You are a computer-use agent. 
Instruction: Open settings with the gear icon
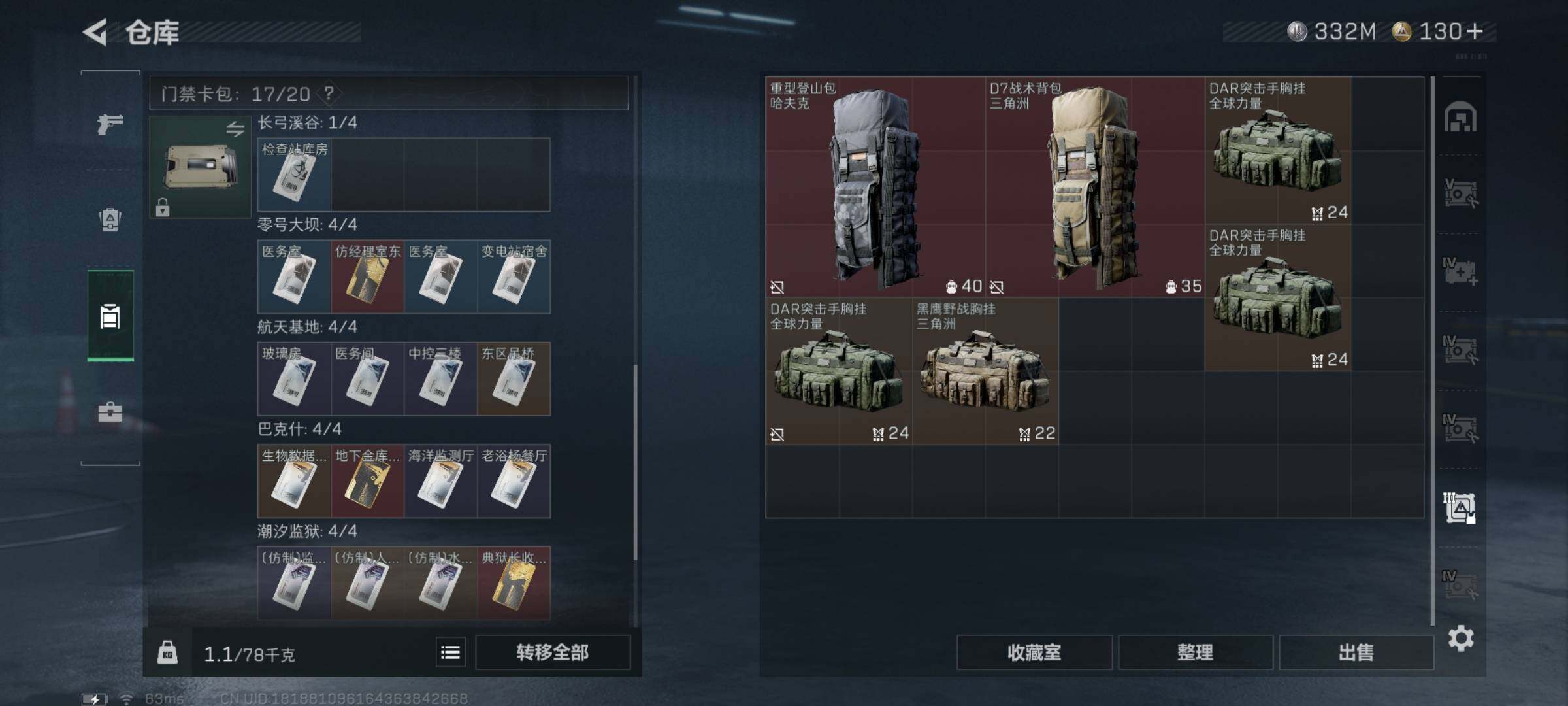tap(1461, 638)
